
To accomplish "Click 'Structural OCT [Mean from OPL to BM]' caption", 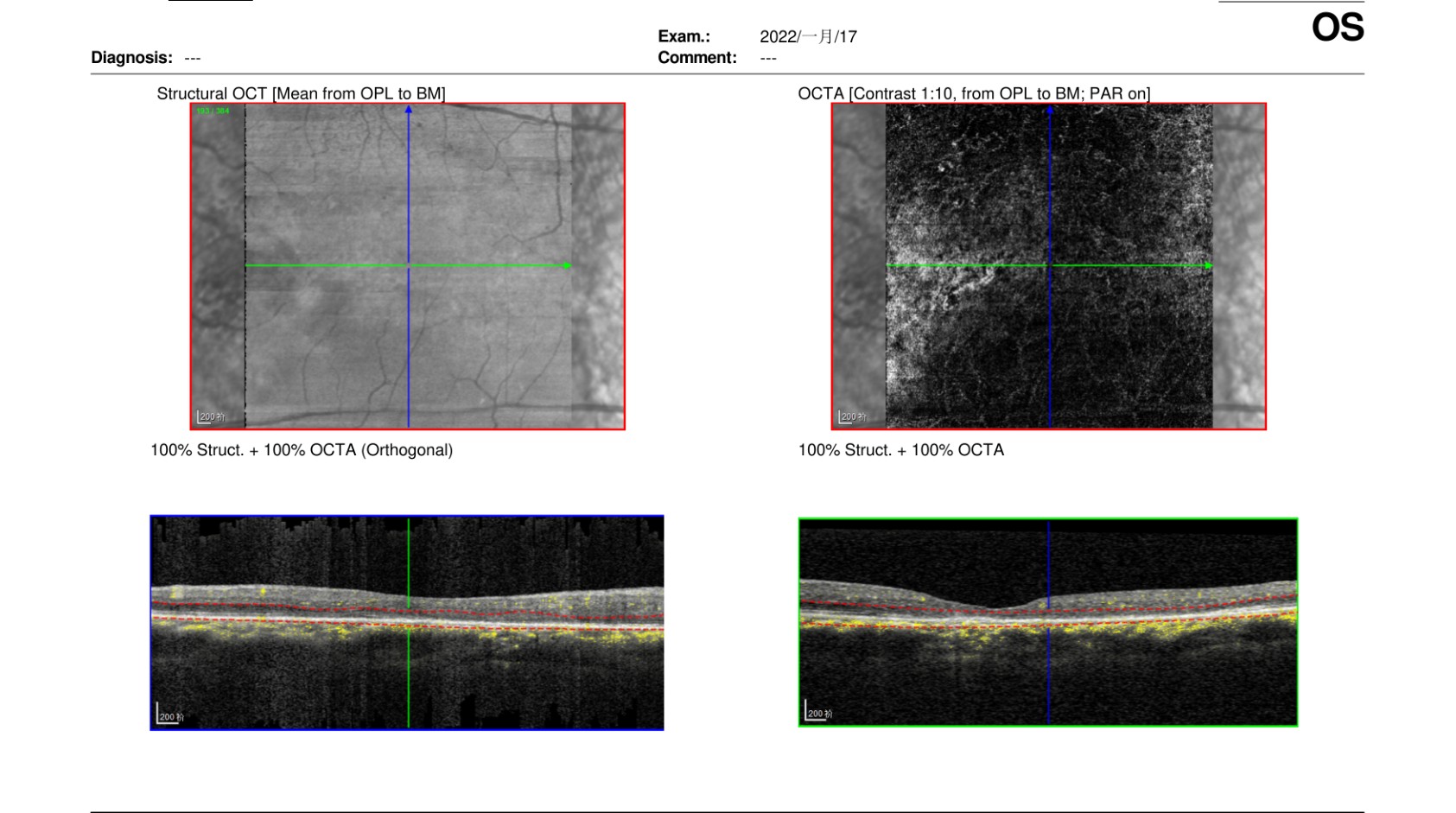I will (x=301, y=93).
